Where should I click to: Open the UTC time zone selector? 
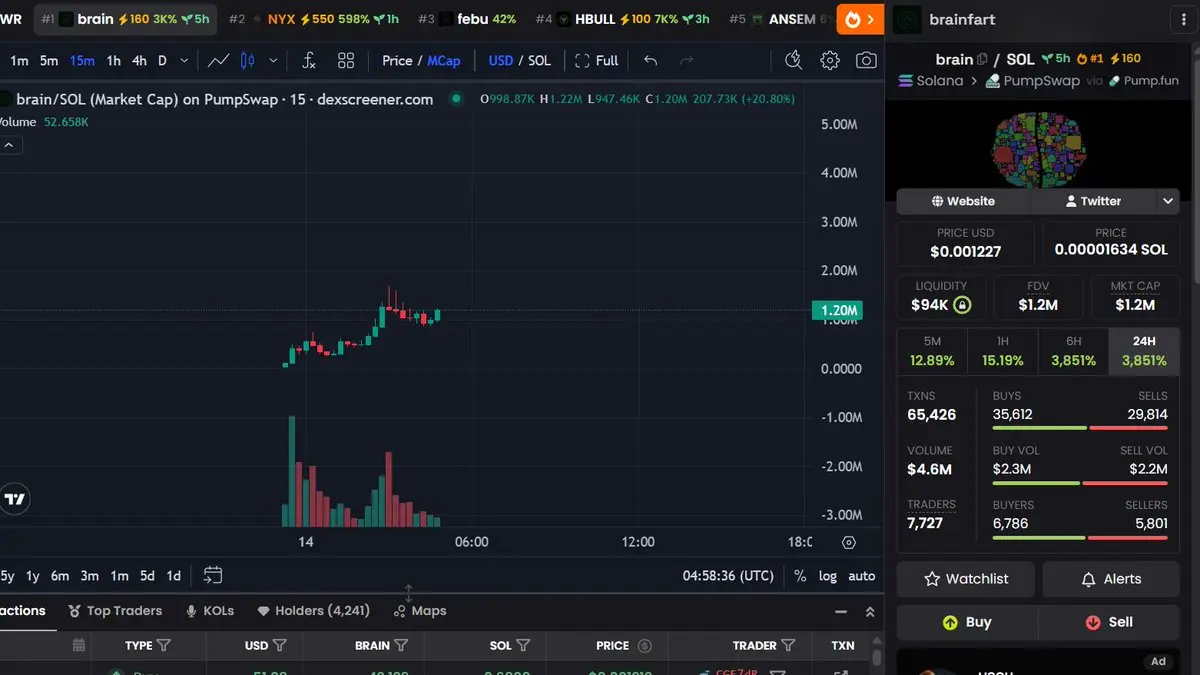click(728, 576)
